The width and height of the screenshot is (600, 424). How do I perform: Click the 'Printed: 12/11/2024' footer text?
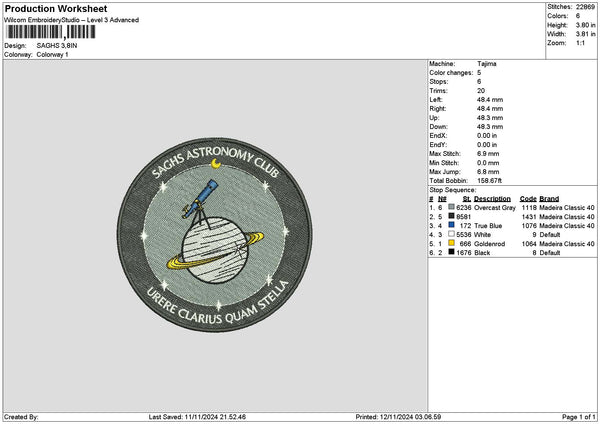(x=398, y=417)
